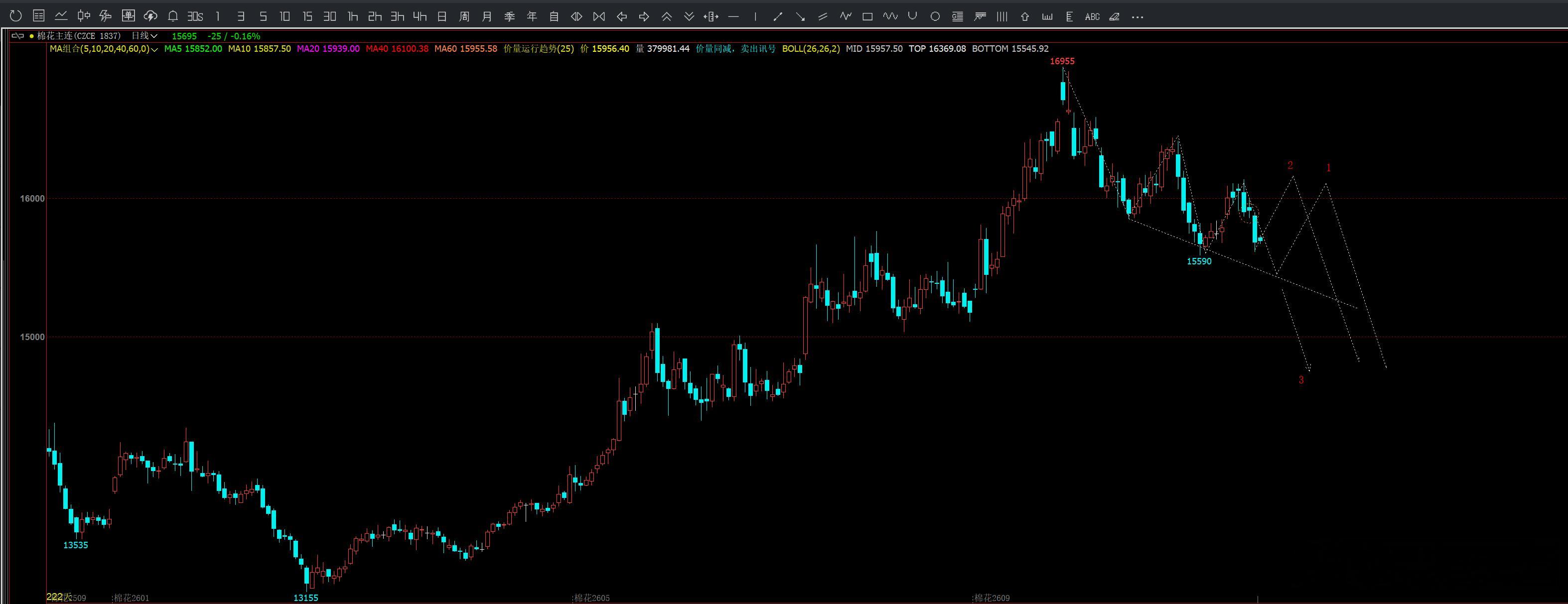Select the U-shaped arc tool

point(912,17)
